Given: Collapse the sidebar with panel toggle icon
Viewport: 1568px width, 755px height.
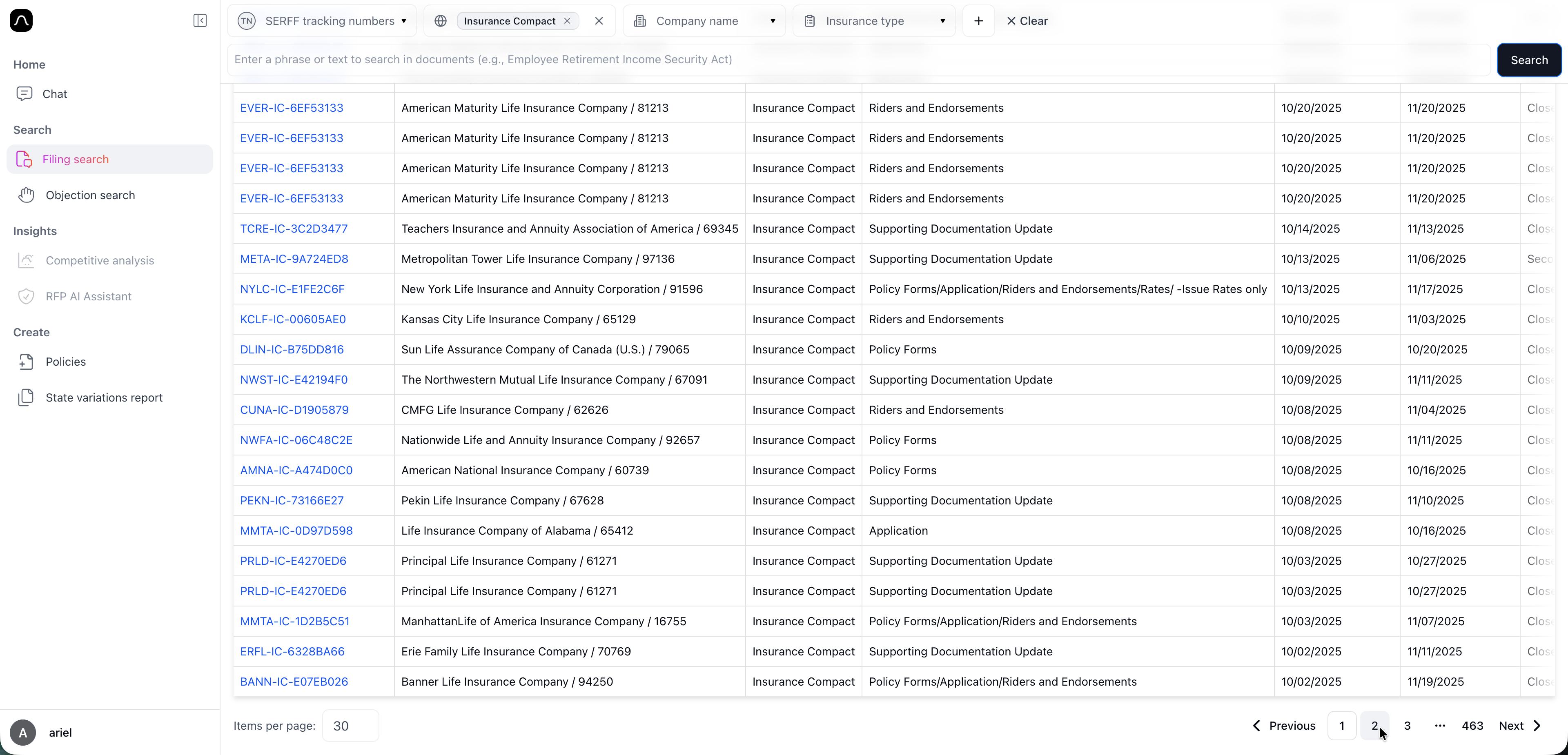Looking at the screenshot, I should click(x=200, y=21).
